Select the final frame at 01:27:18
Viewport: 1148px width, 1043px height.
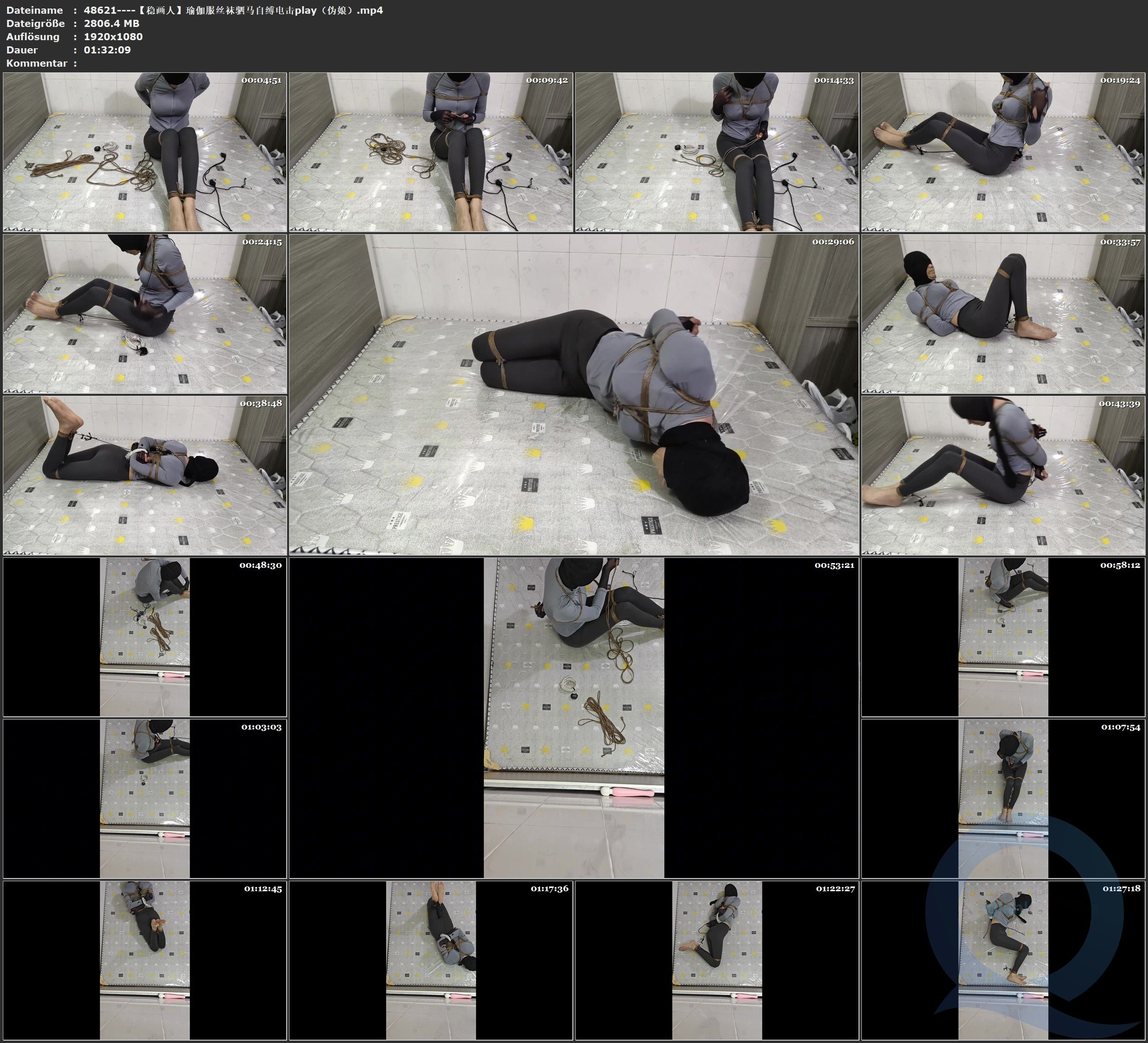(1003, 960)
